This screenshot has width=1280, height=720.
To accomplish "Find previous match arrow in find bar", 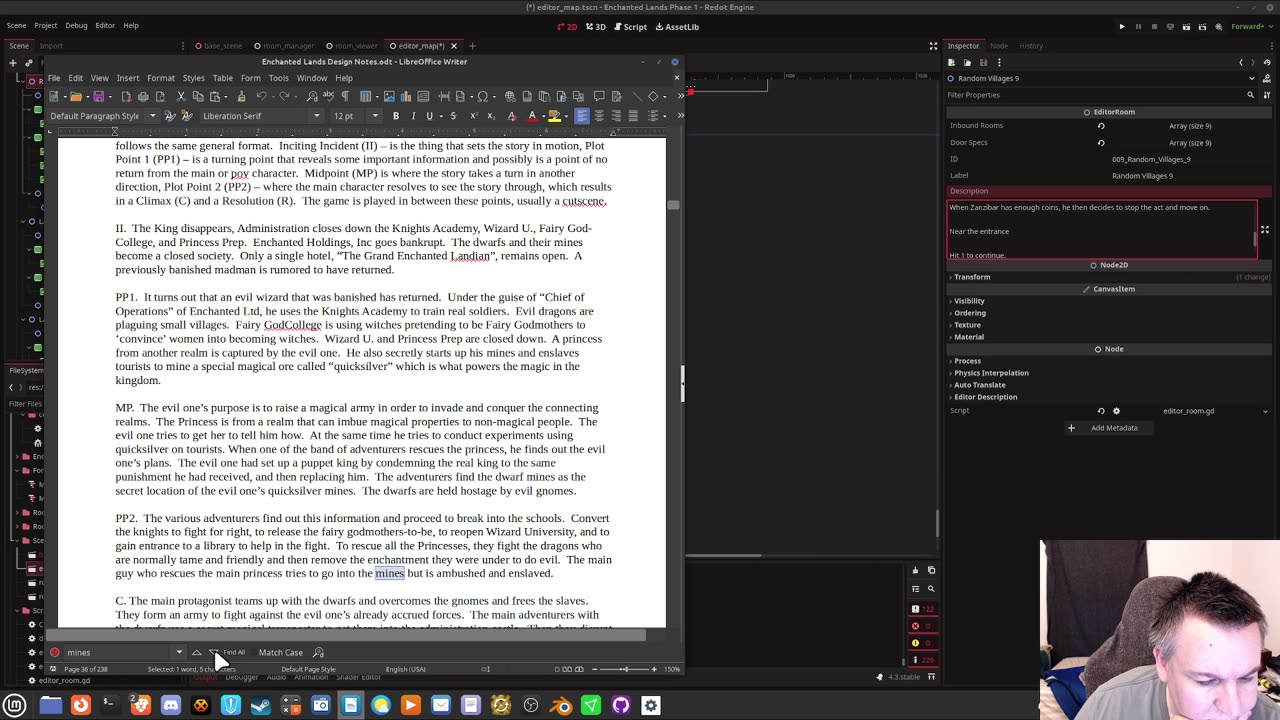I will tap(196, 652).
